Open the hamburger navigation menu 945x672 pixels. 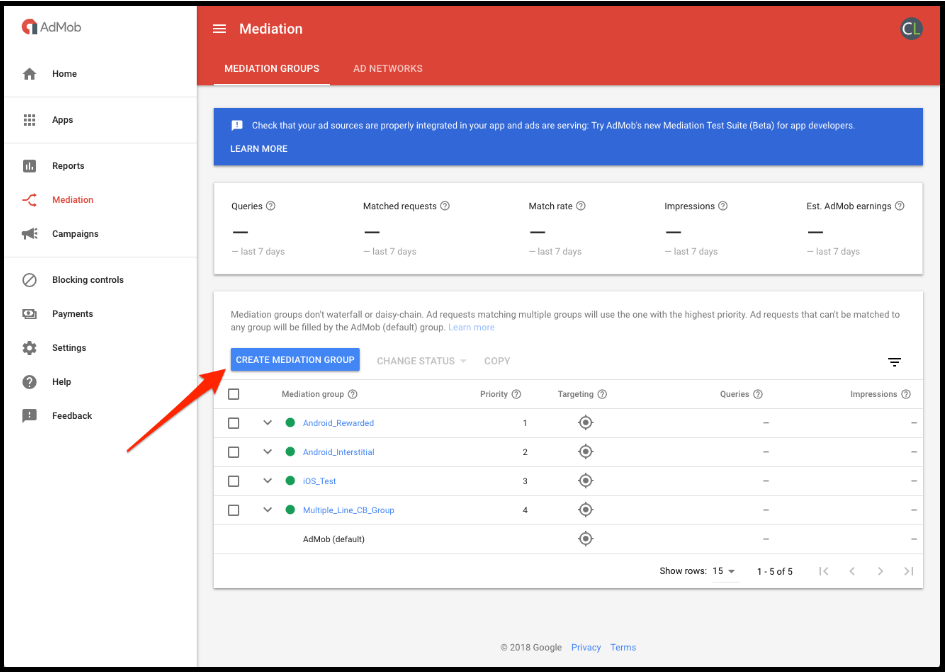[219, 29]
